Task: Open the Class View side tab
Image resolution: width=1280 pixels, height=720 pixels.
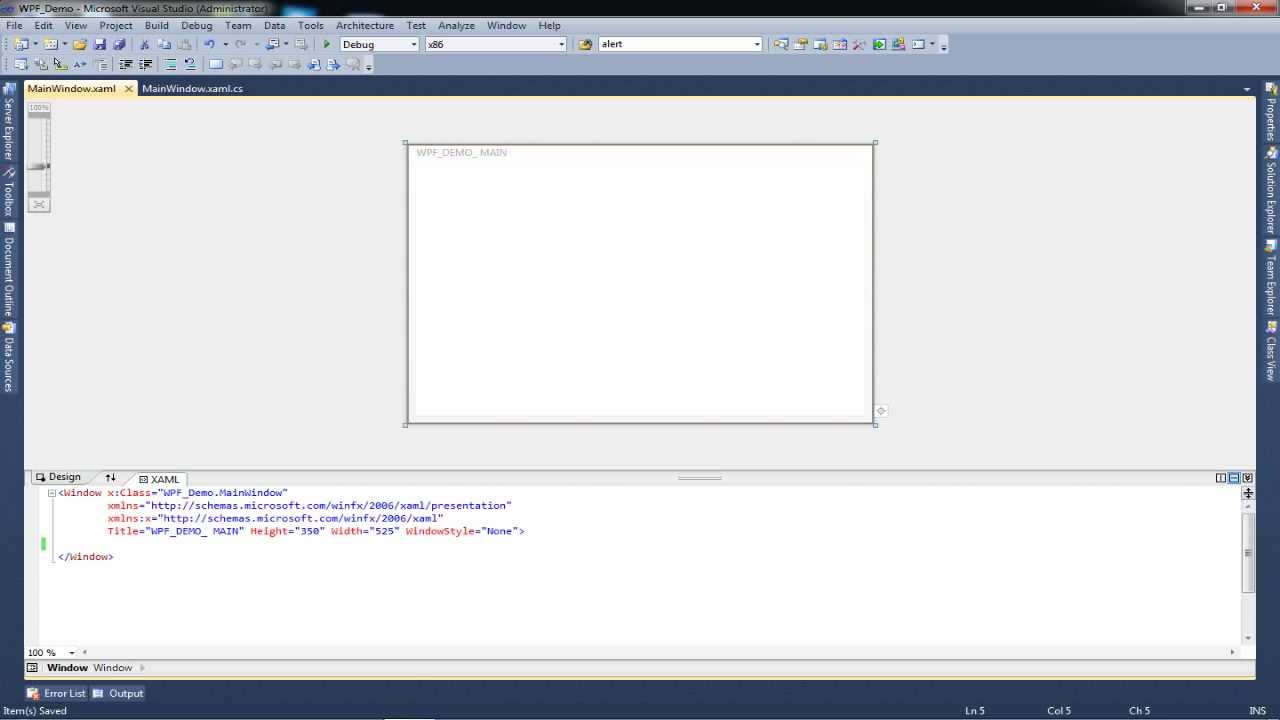Action: 1271,351
